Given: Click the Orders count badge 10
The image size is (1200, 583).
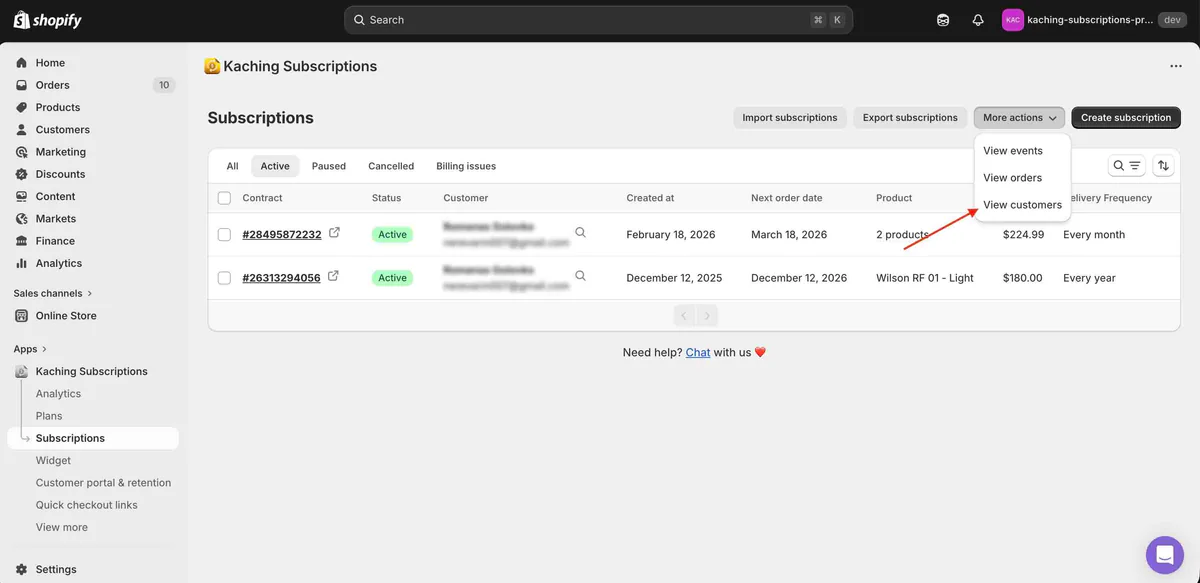Looking at the screenshot, I should click(x=164, y=85).
